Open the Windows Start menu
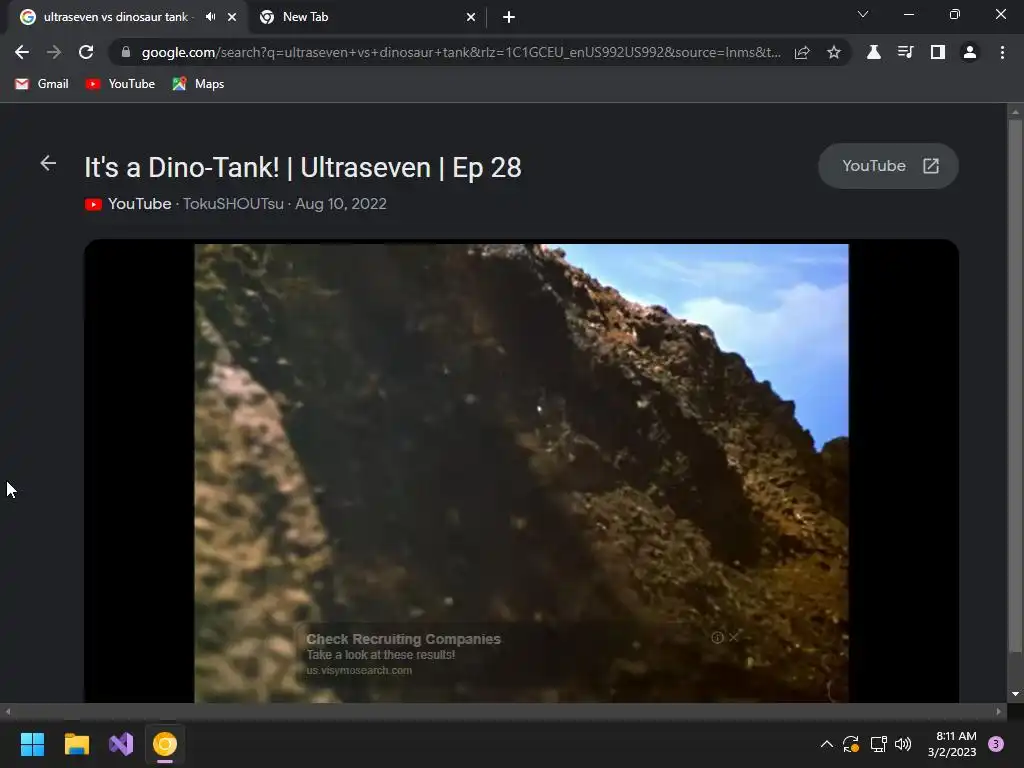 32,744
